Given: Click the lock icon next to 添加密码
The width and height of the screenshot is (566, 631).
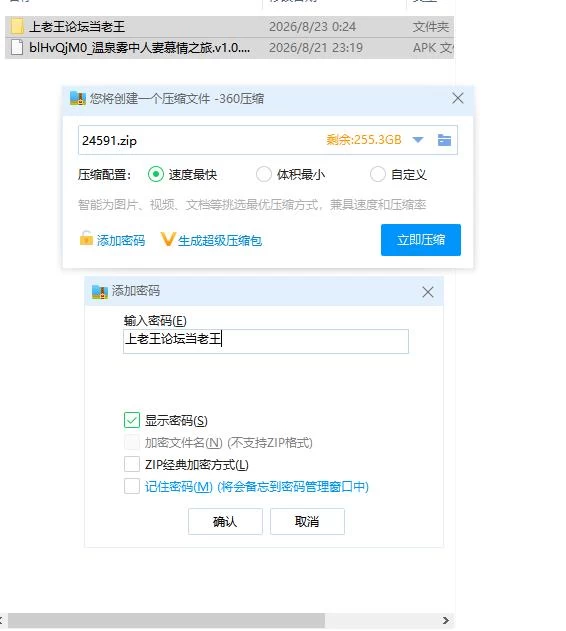Looking at the screenshot, I should (86, 238).
